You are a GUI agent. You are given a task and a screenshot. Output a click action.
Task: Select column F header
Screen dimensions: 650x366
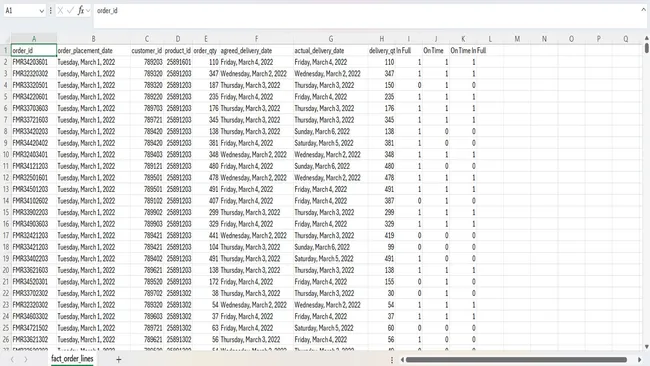256,39
